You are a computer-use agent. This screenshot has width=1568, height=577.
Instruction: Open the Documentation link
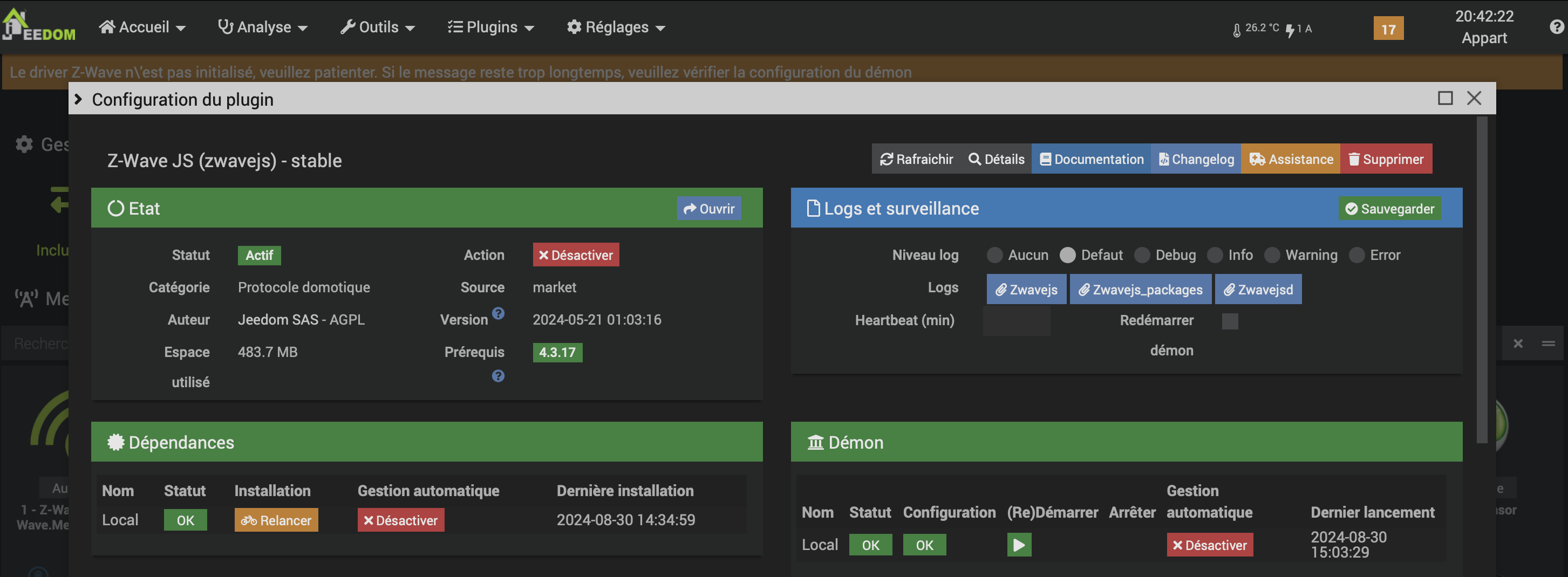click(1092, 159)
